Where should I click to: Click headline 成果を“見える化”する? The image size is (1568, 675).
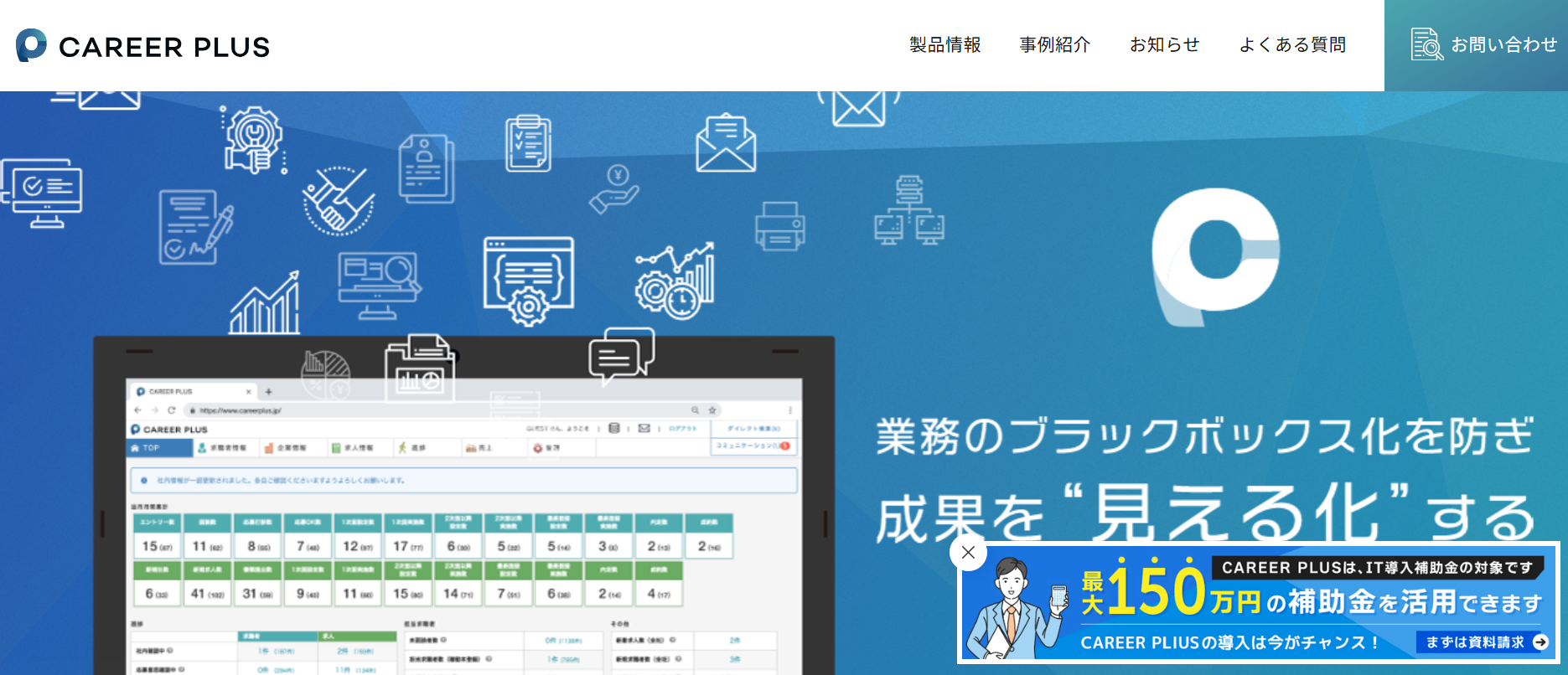1205,513
